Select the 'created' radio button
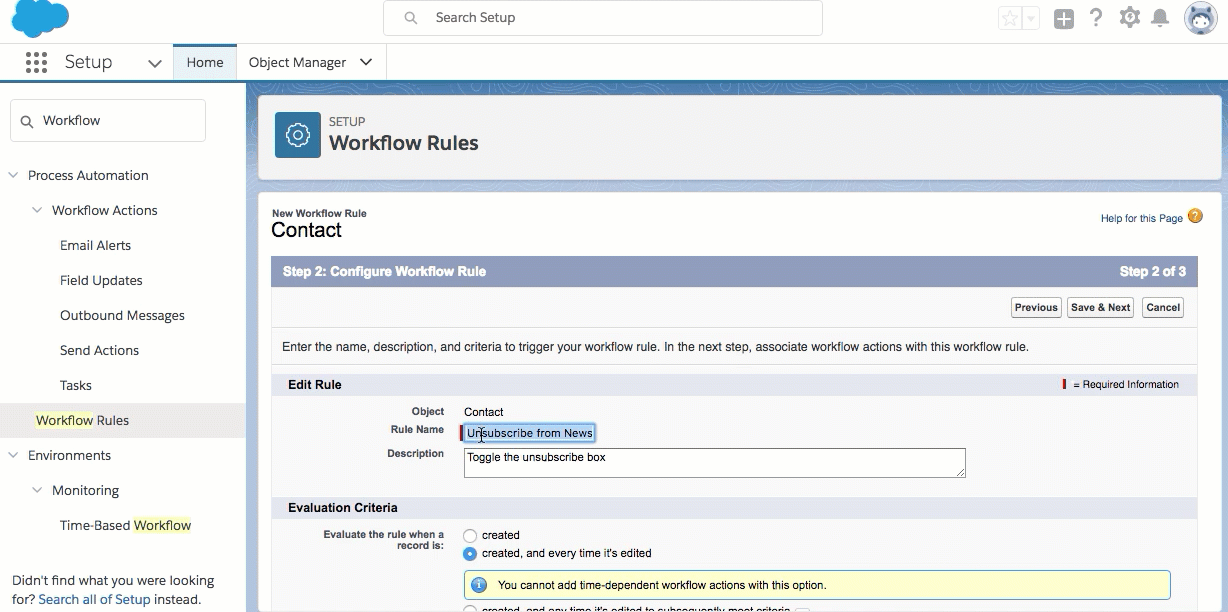Viewport: 1228px width, 612px height. (x=470, y=536)
